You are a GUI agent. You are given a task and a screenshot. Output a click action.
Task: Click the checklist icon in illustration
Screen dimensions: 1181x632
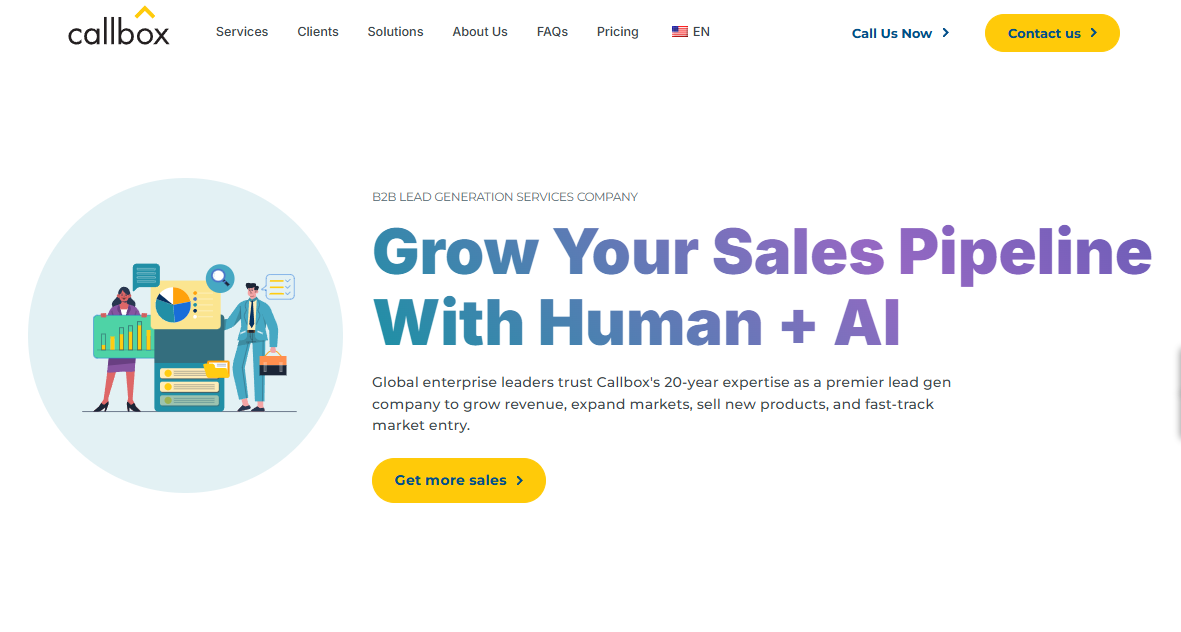click(280, 287)
